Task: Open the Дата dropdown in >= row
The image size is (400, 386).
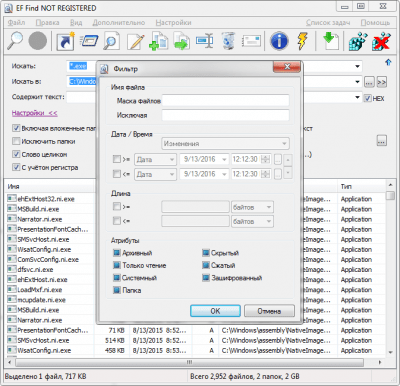Action: point(155,159)
